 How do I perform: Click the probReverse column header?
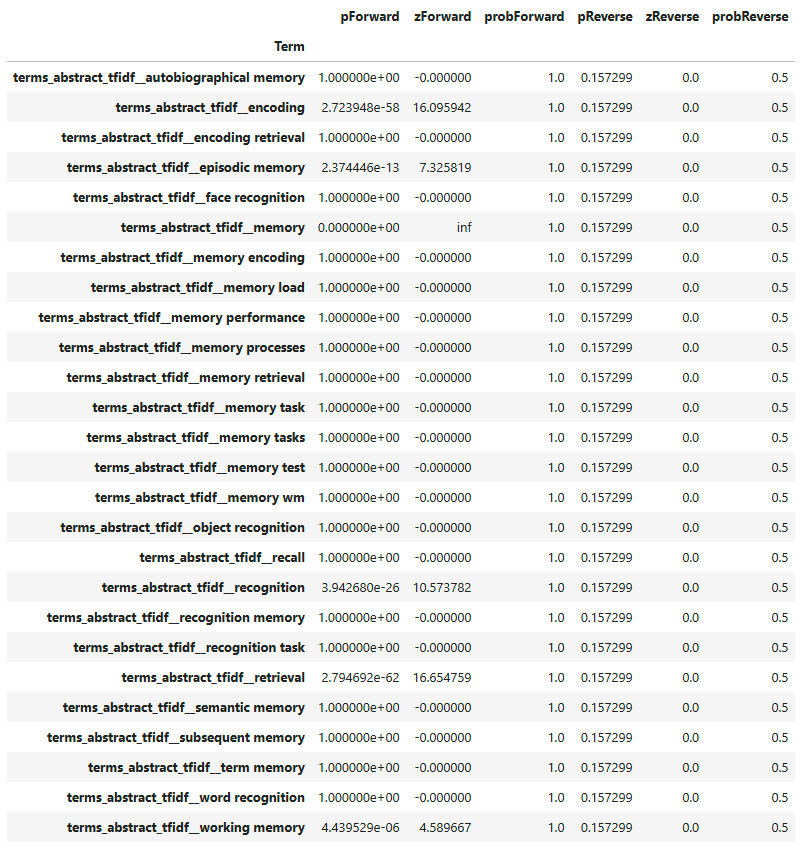750,17
